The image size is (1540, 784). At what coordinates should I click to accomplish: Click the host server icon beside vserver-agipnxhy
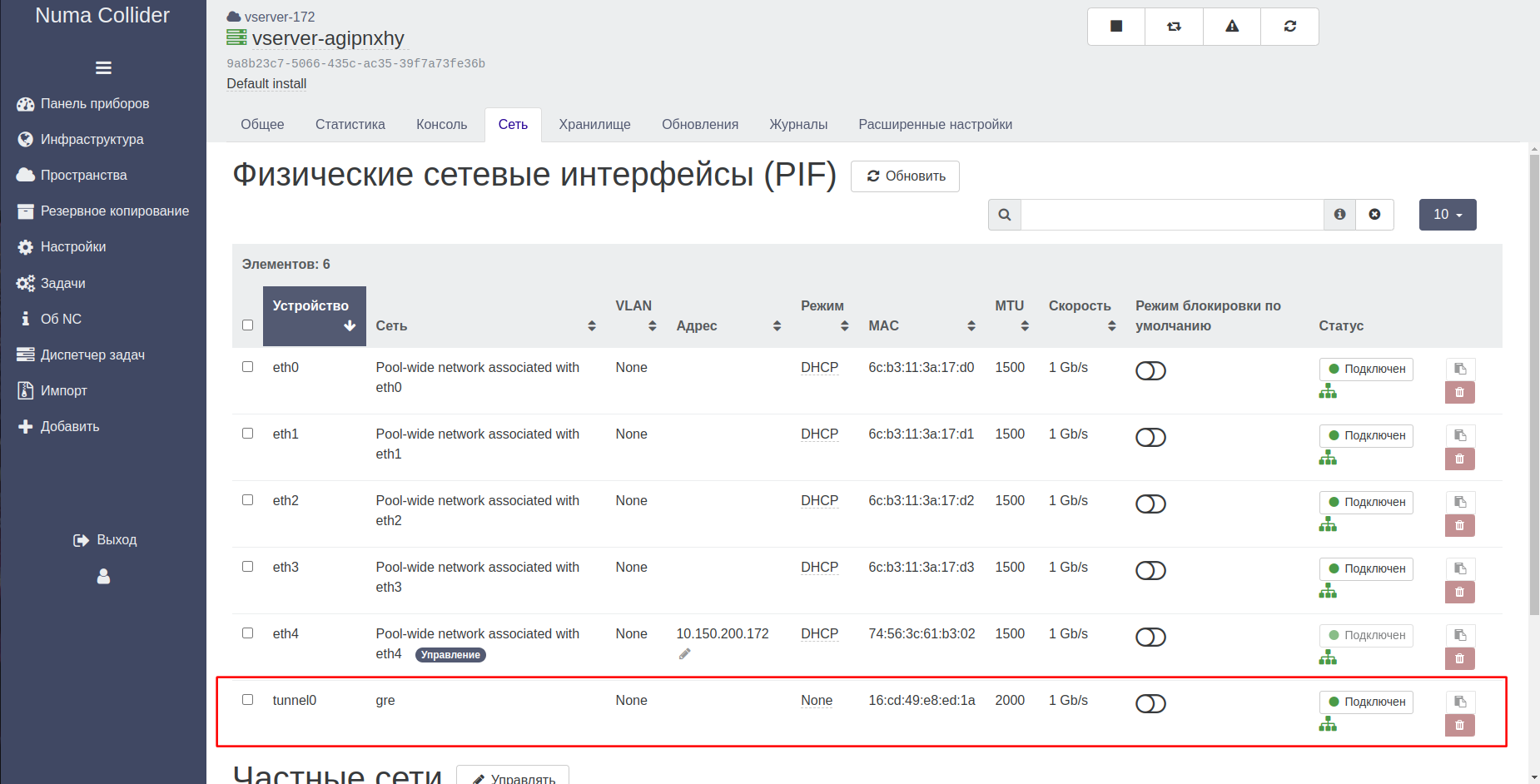236,38
